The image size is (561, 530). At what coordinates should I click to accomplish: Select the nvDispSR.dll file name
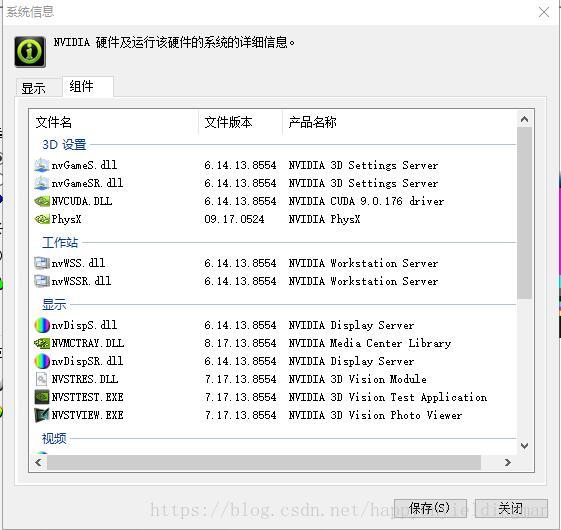(x=87, y=361)
